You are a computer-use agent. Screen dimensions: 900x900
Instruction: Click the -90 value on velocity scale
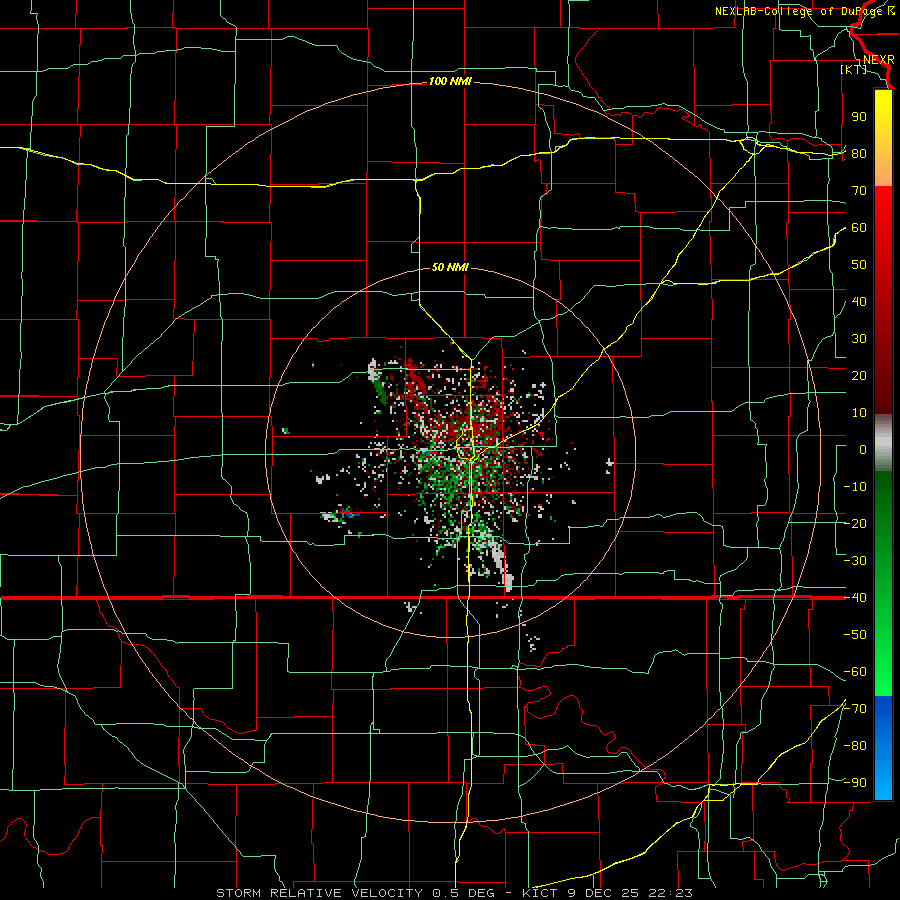(x=855, y=783)
